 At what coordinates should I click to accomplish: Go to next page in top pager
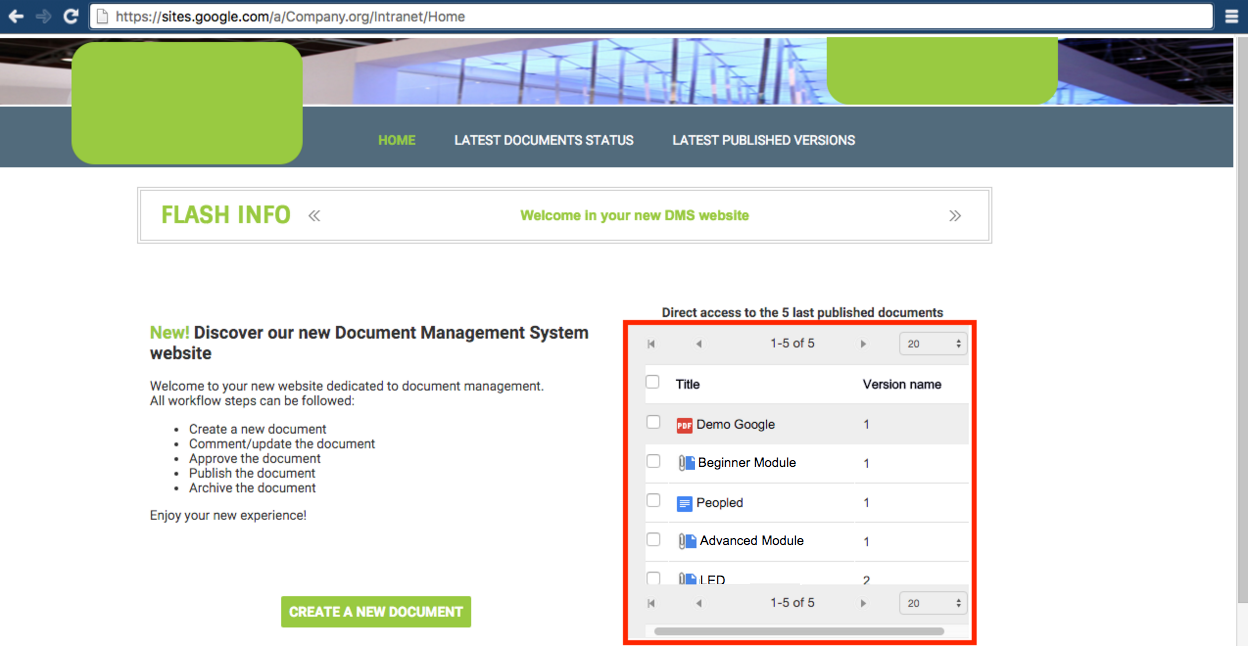tap(863, 344)
